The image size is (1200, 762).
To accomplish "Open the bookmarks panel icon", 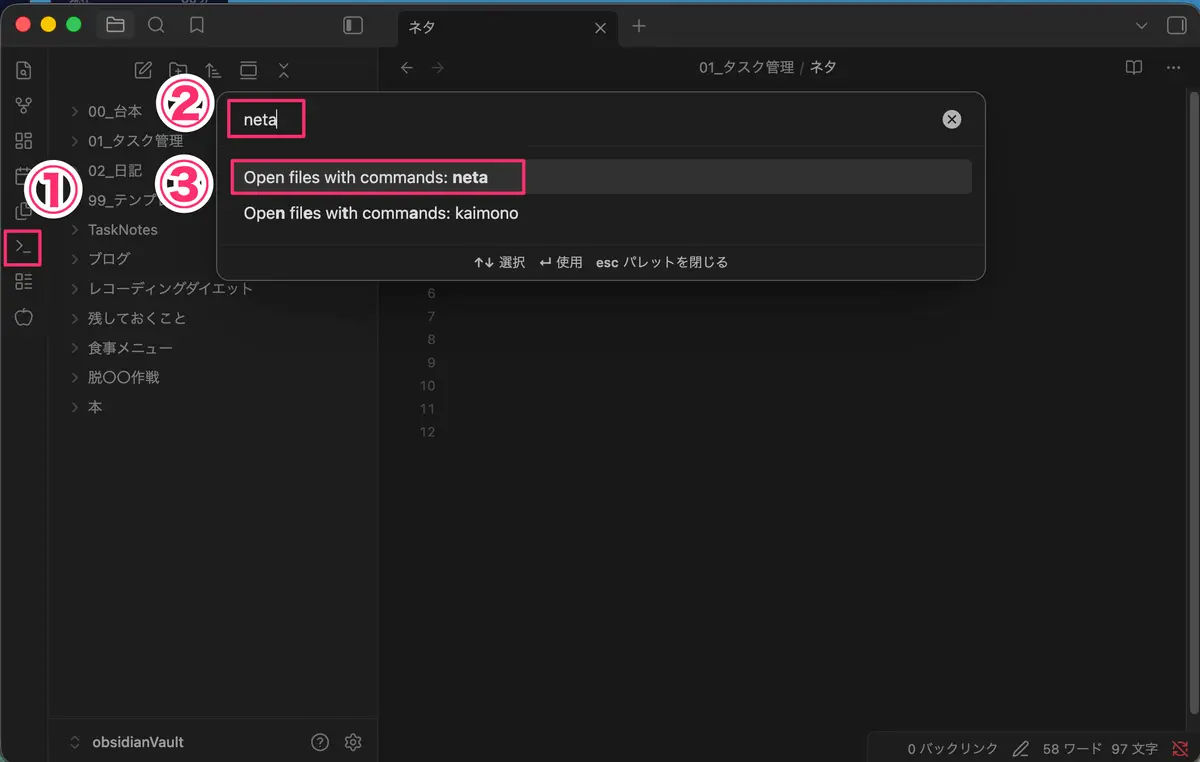I will [x=197, y=25].
